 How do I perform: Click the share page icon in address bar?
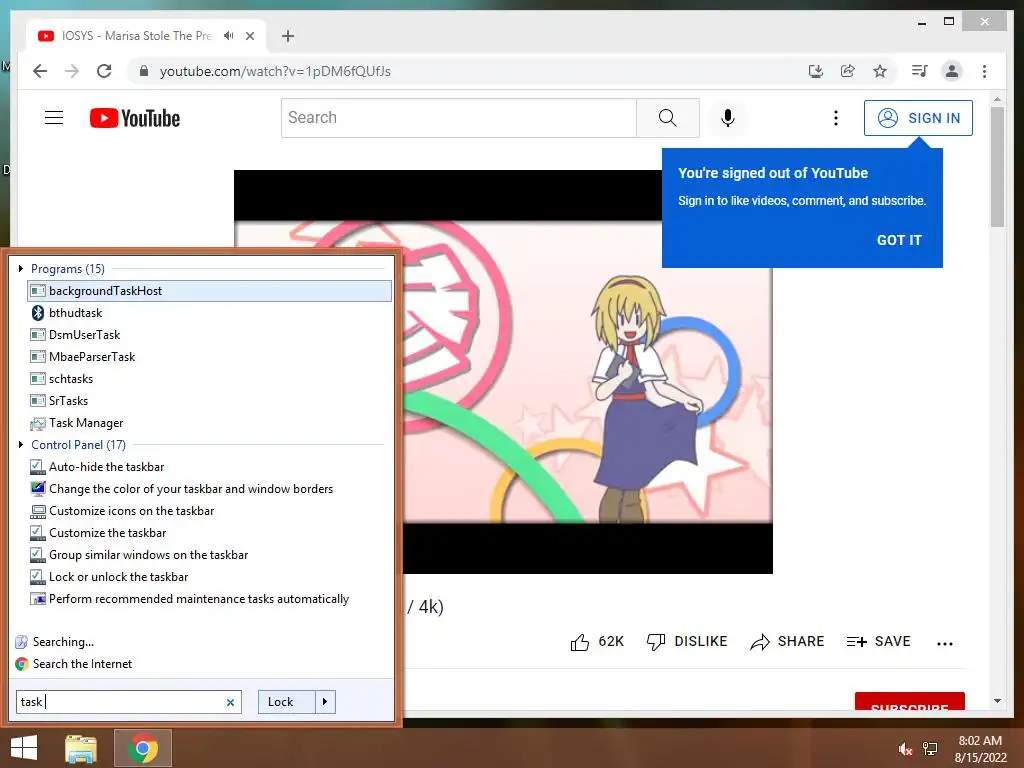pyautogui.click(x=848, y=71)
